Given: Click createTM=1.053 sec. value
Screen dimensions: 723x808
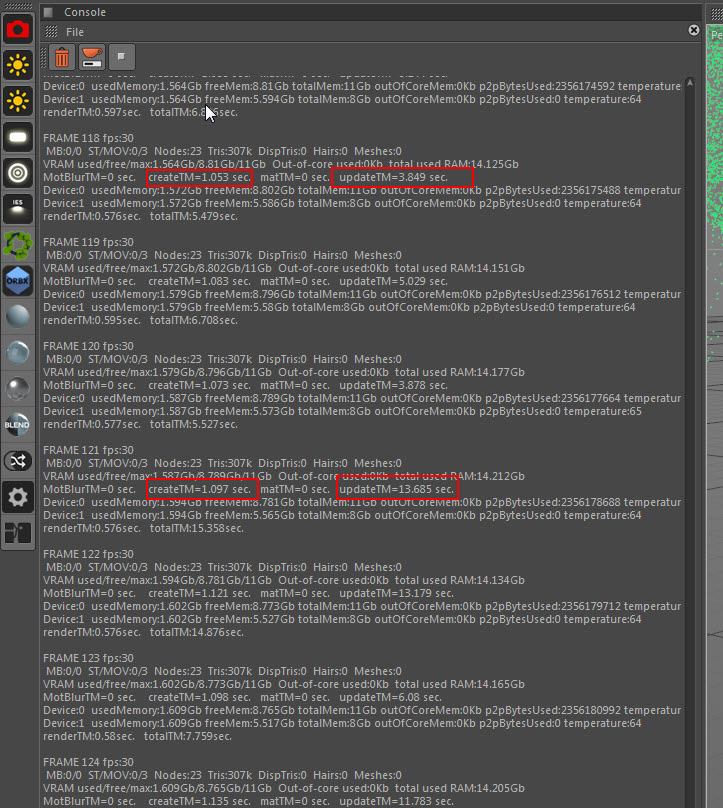Looking at the screenshot, I should 199,177.
